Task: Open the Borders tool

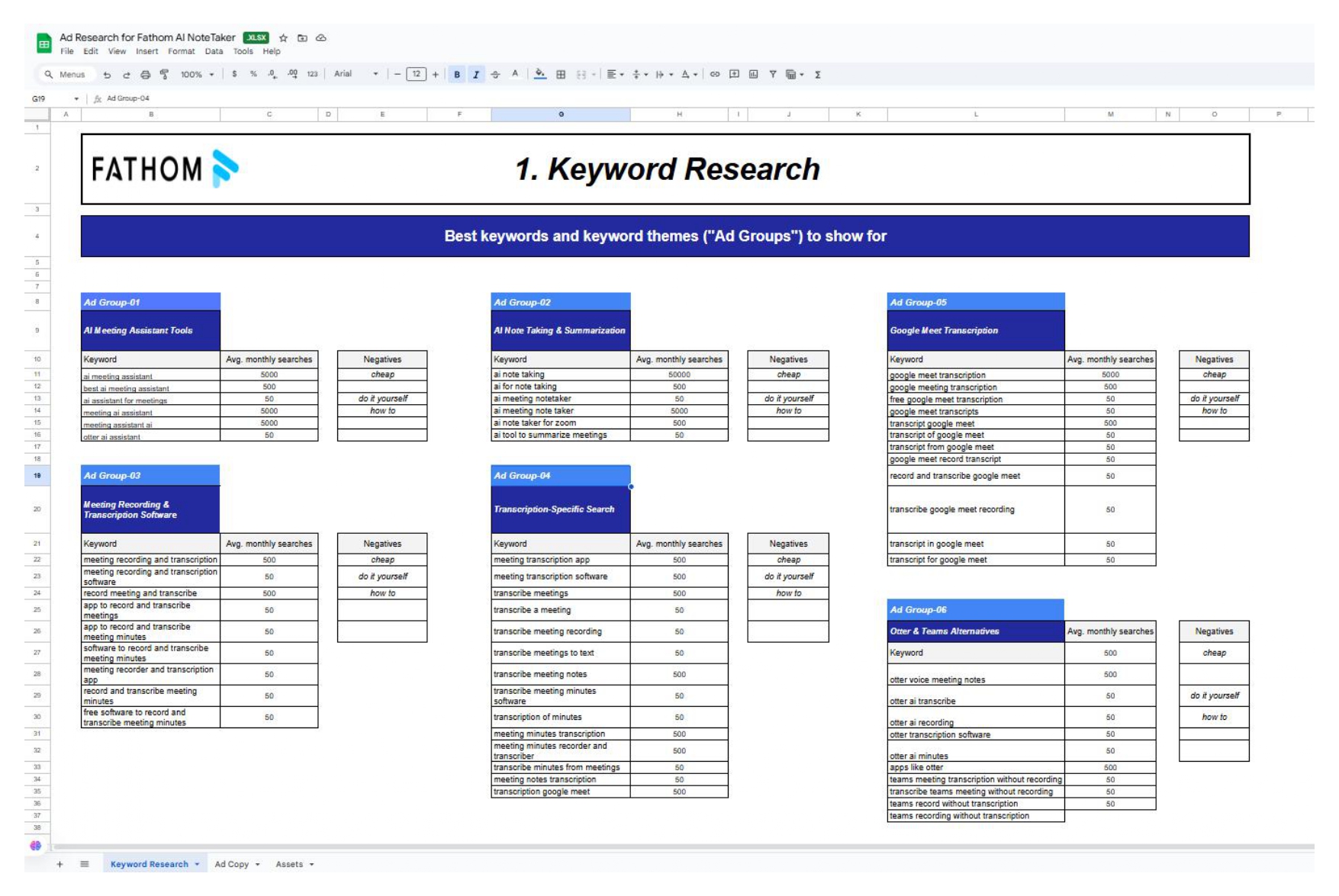Action: point(561,75)
